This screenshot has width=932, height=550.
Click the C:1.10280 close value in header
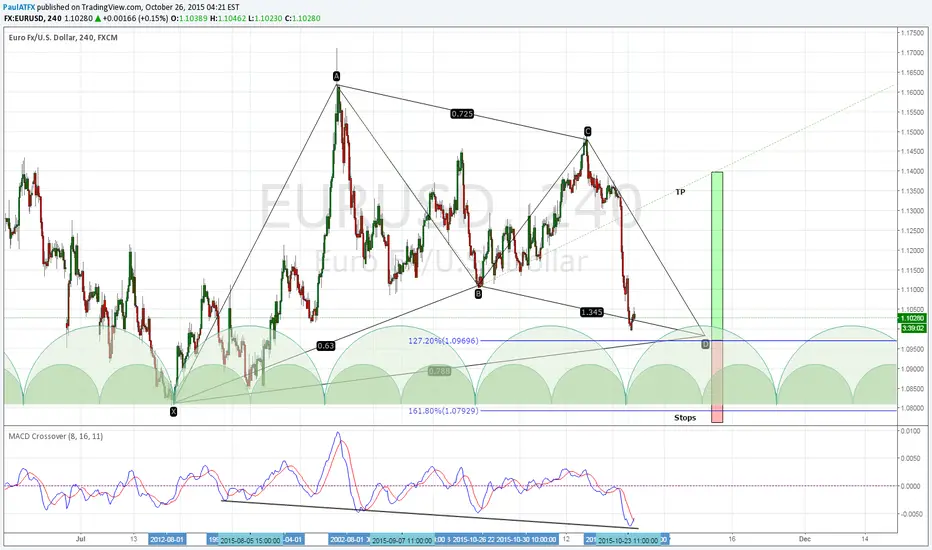(303, 18)
